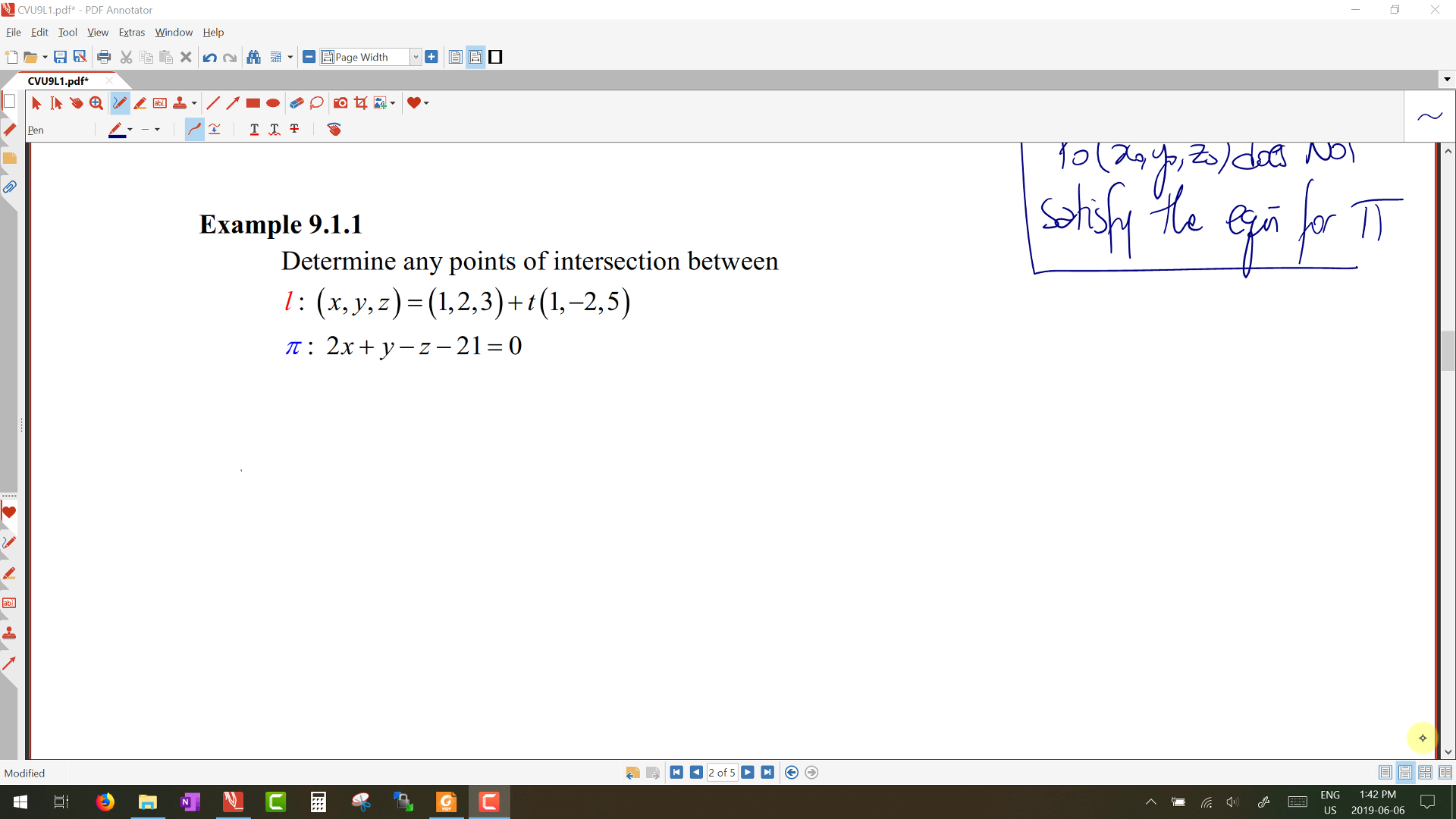Select the Text box tool

[x=160, y=103]
